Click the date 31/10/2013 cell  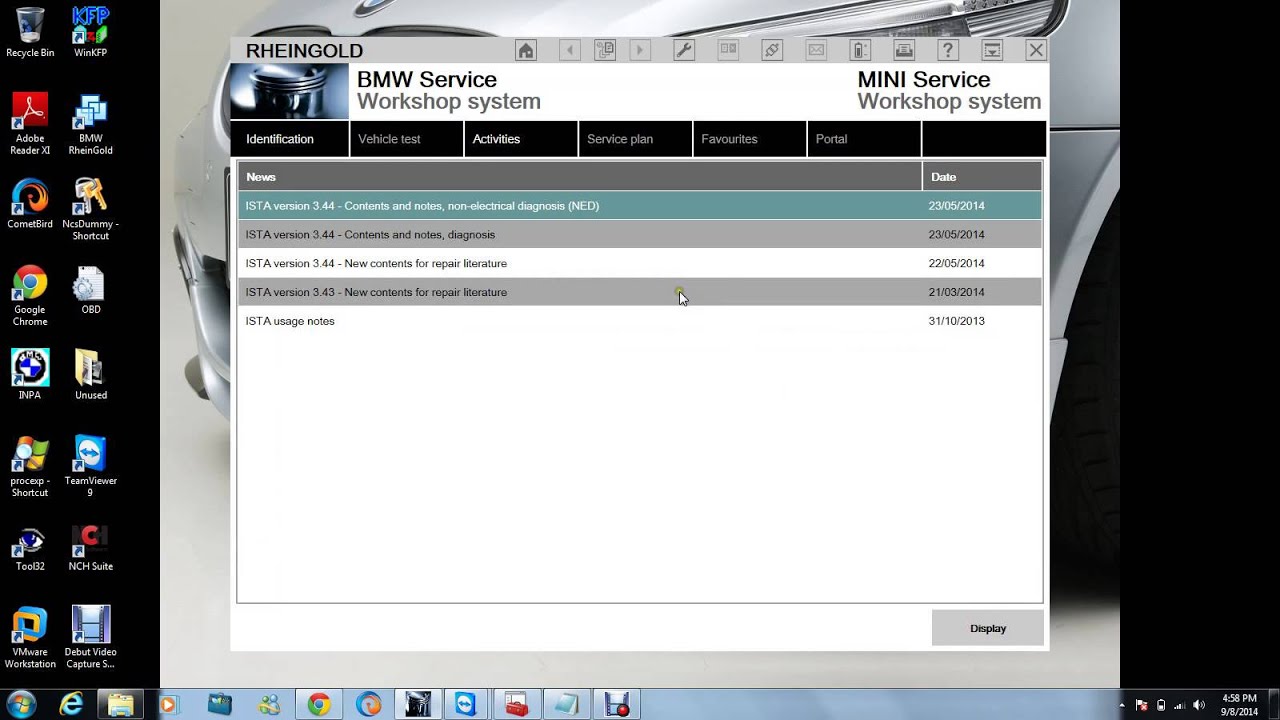coord(956,321)
